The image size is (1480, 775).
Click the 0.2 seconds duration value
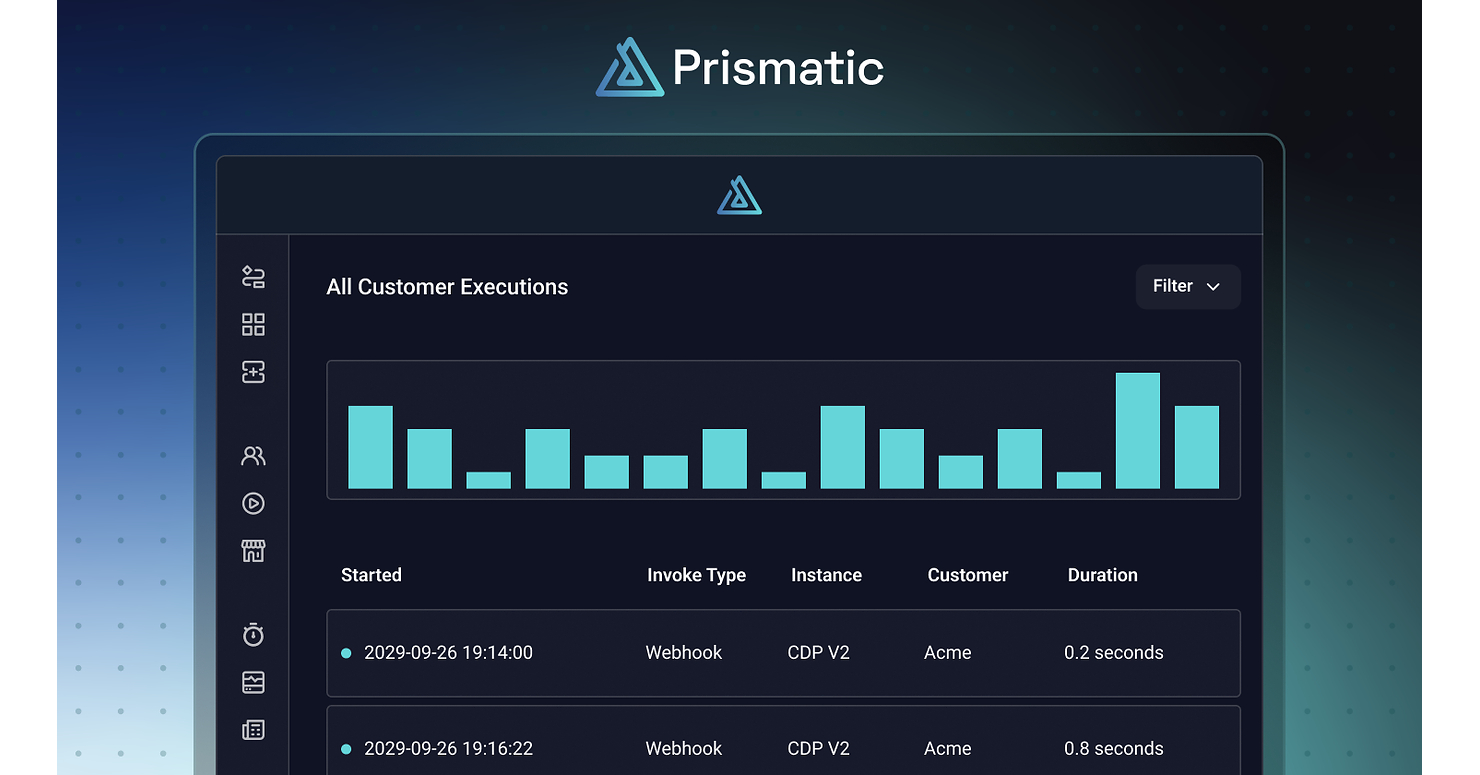click(1114, 653)
